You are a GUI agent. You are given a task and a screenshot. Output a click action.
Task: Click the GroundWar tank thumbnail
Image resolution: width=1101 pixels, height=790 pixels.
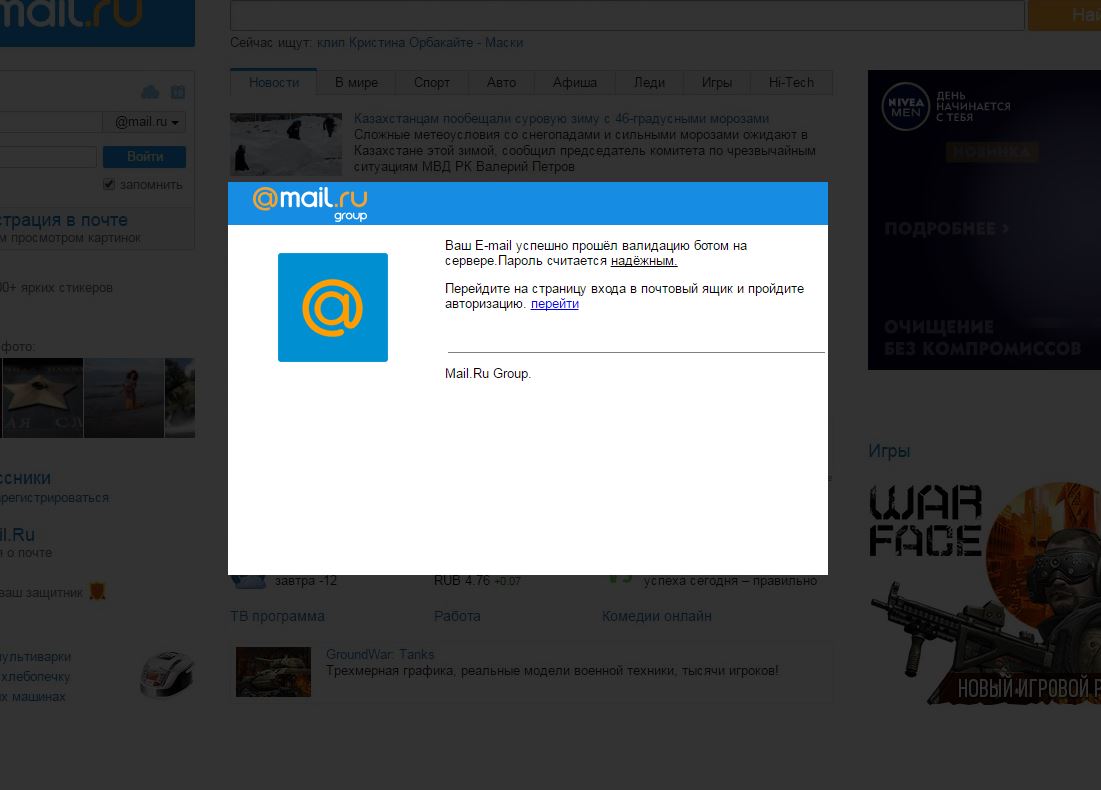coord(273,672)
